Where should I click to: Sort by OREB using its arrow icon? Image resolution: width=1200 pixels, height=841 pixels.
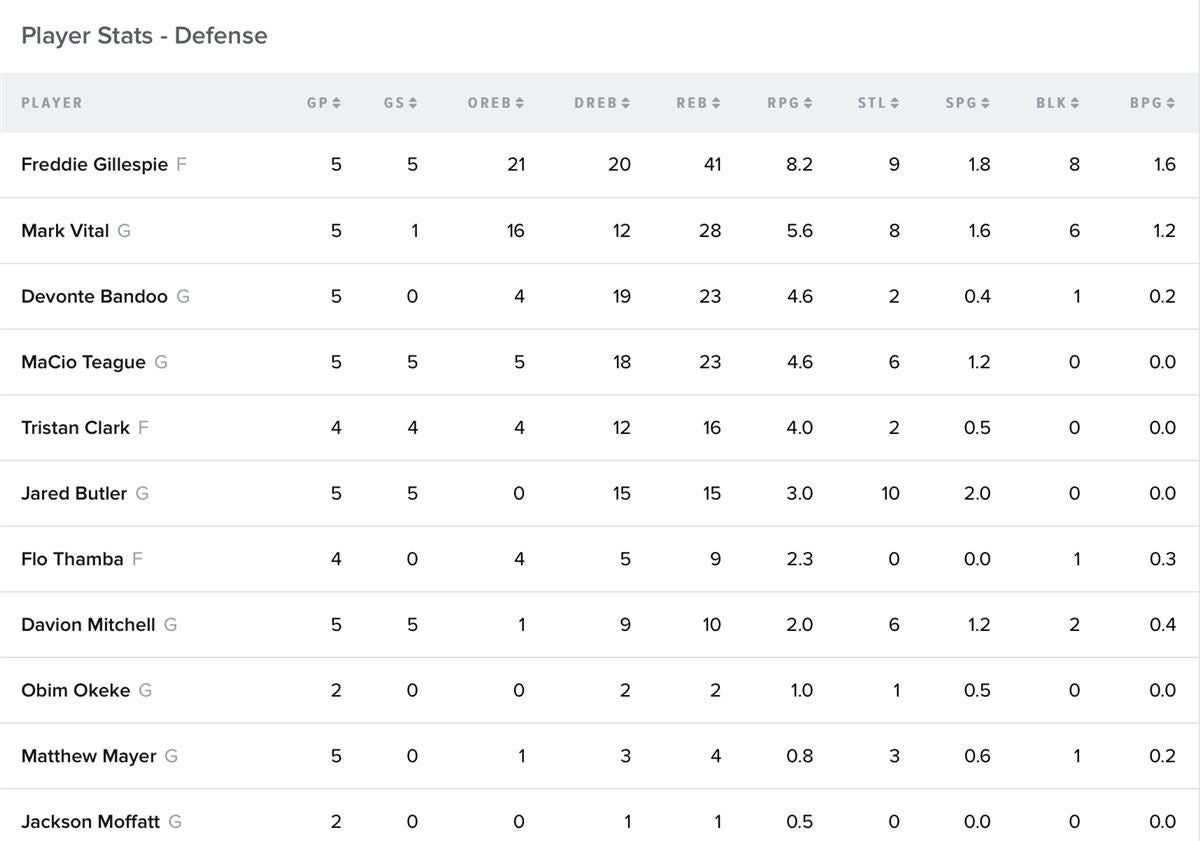[x=520, y=103]
